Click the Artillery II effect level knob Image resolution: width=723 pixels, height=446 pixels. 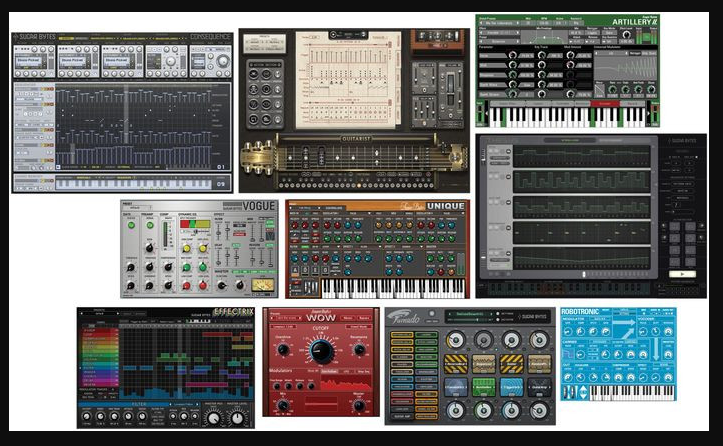(627, 34)
